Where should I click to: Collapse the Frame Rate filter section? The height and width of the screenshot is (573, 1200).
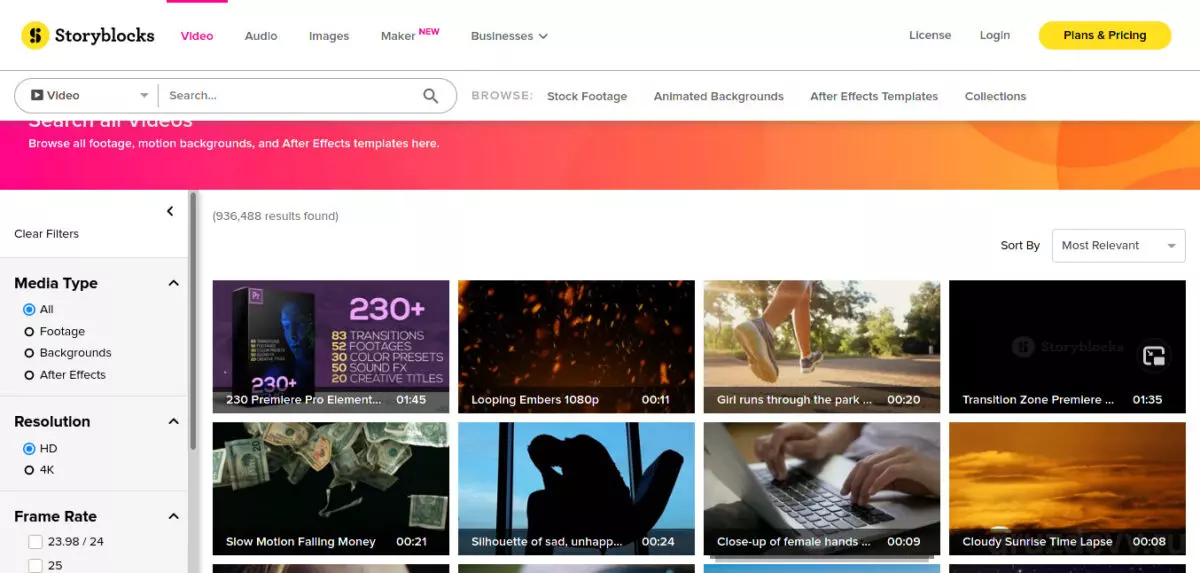[x=173, y=516]
